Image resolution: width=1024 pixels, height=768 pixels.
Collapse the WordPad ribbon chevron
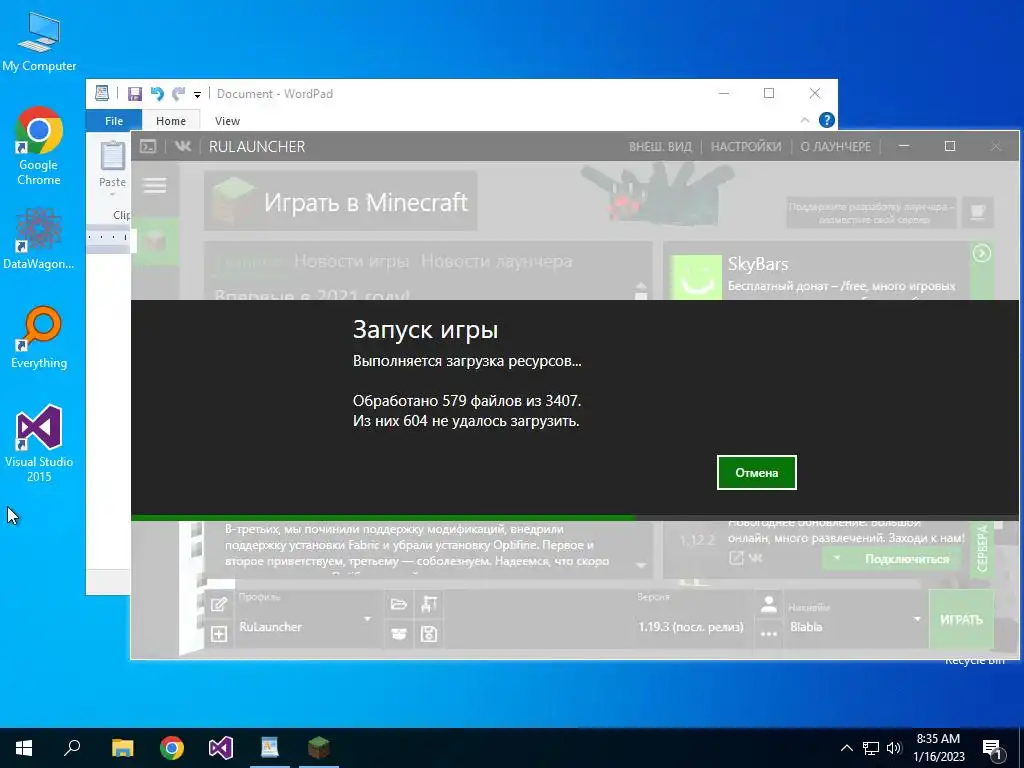click(x=805, y=120)
